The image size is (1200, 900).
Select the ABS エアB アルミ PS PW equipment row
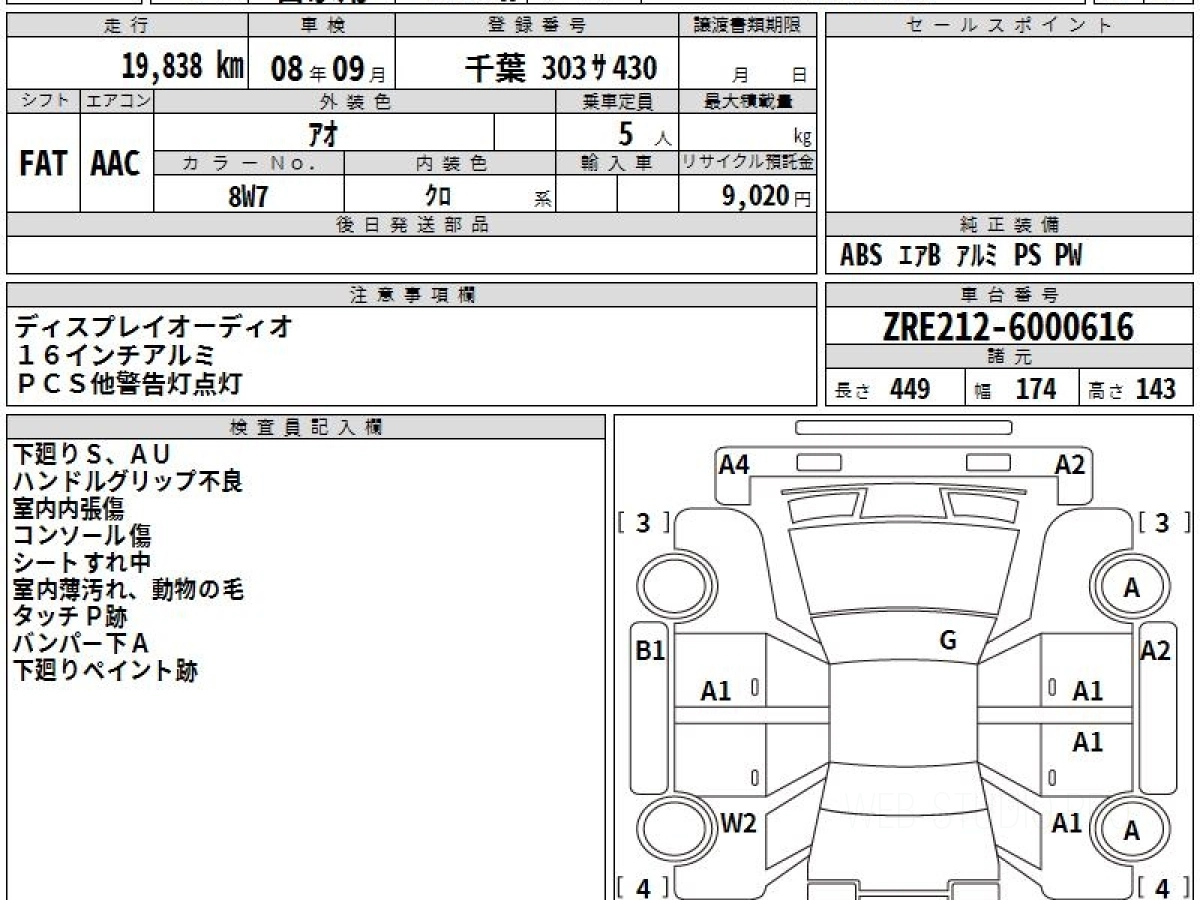pos(960,256)
